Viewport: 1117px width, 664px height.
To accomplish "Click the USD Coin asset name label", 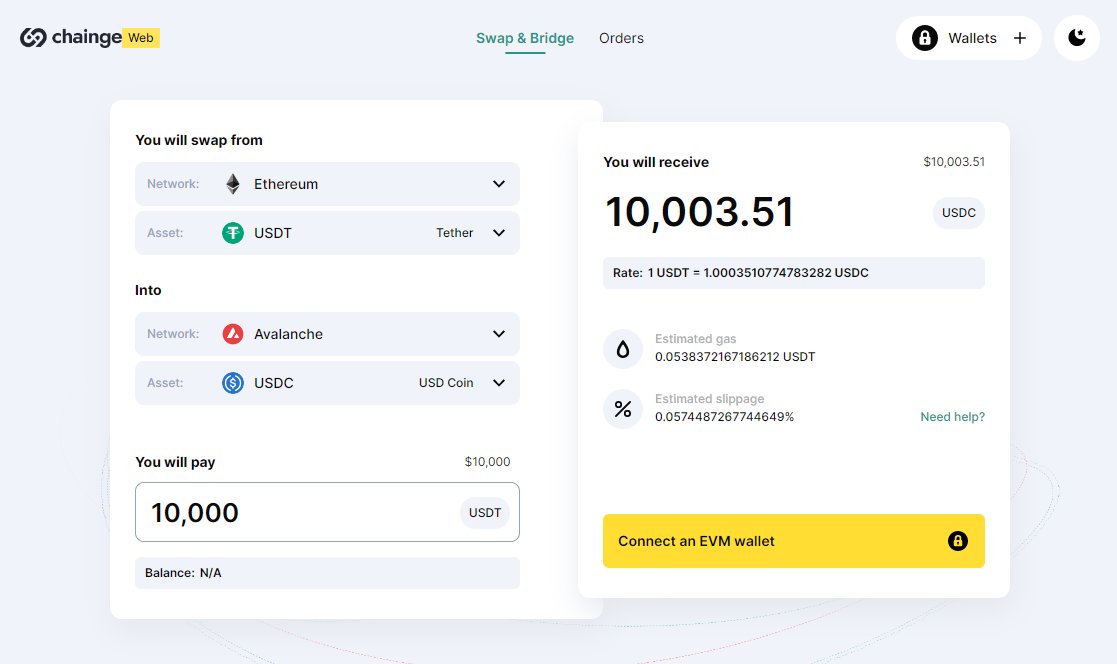I will tap(446, 383).
